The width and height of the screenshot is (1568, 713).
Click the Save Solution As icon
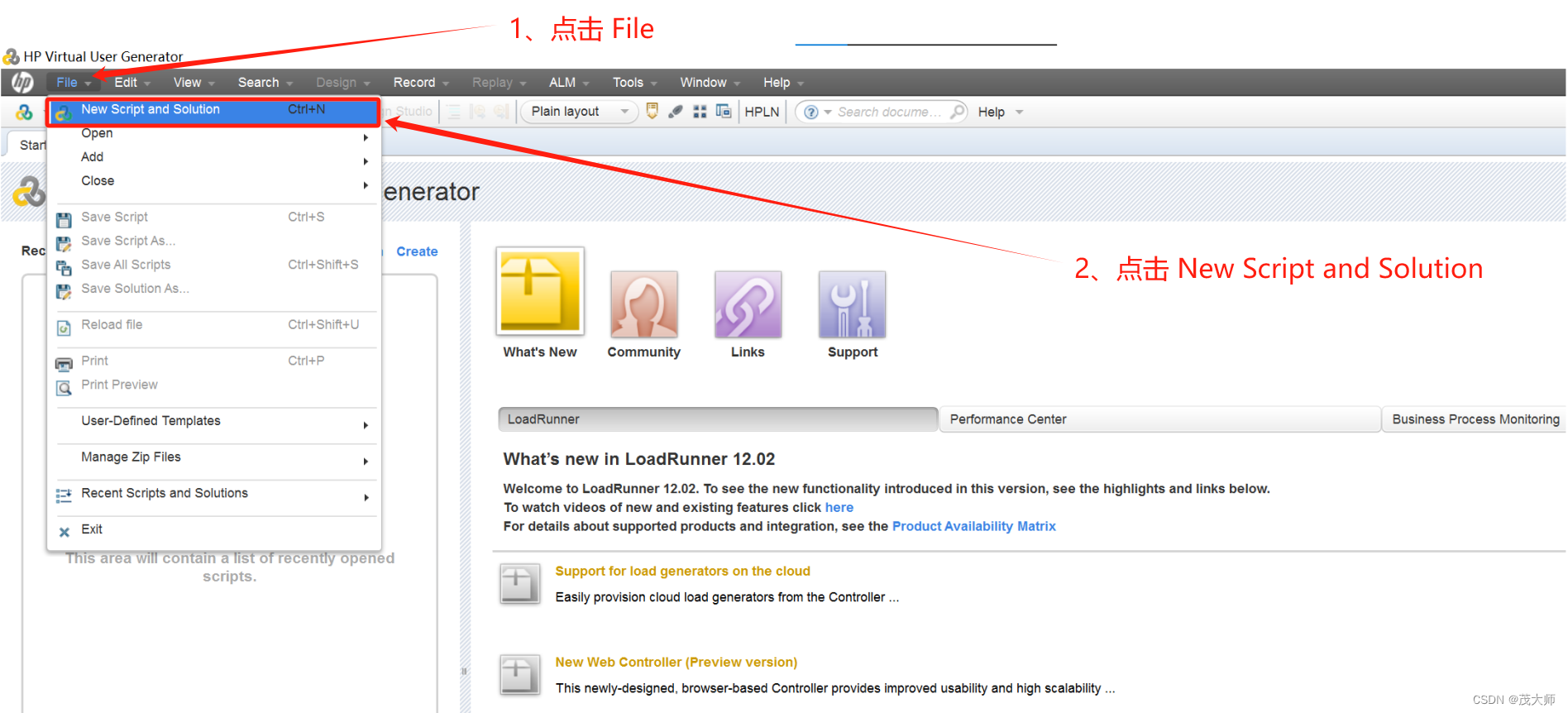(64, 291)
